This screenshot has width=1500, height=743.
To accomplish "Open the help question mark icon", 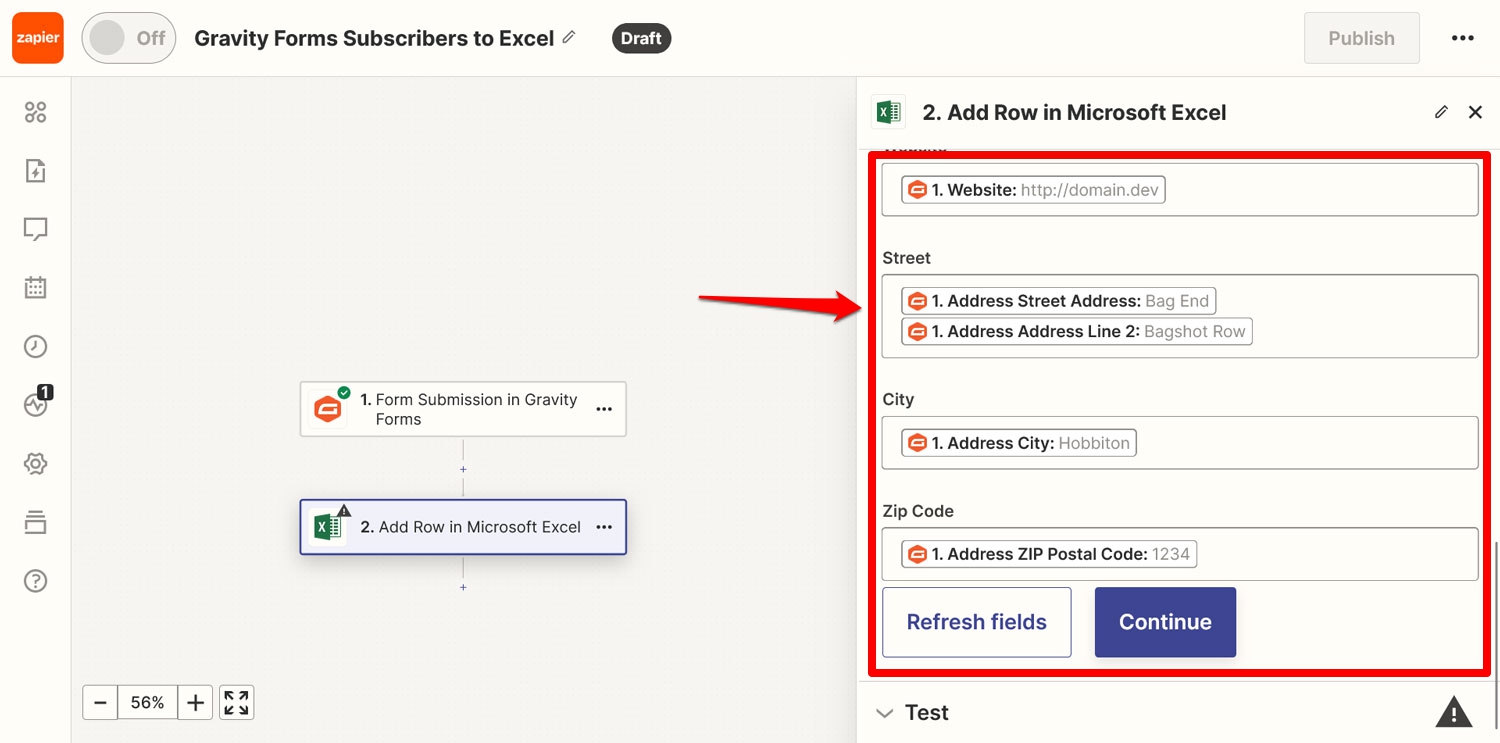I will click(35, 581).
